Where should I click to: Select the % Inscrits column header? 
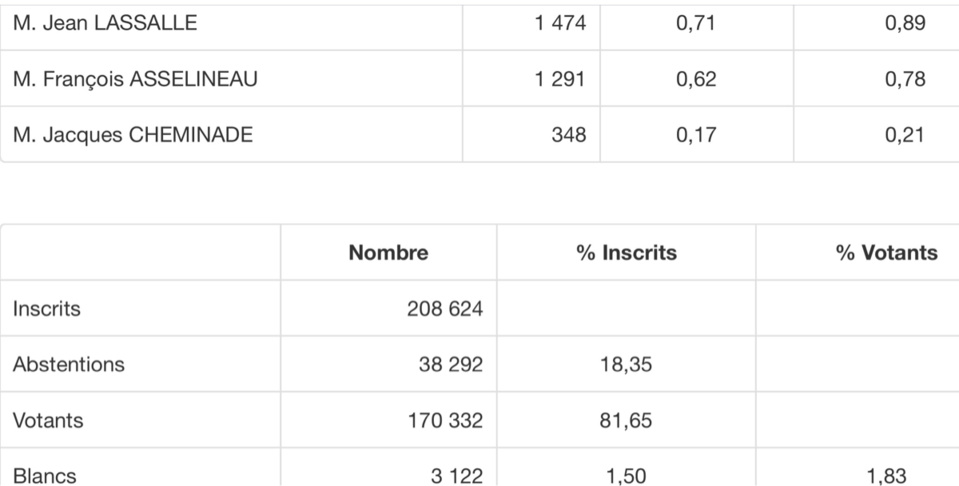tap(626, 253)
